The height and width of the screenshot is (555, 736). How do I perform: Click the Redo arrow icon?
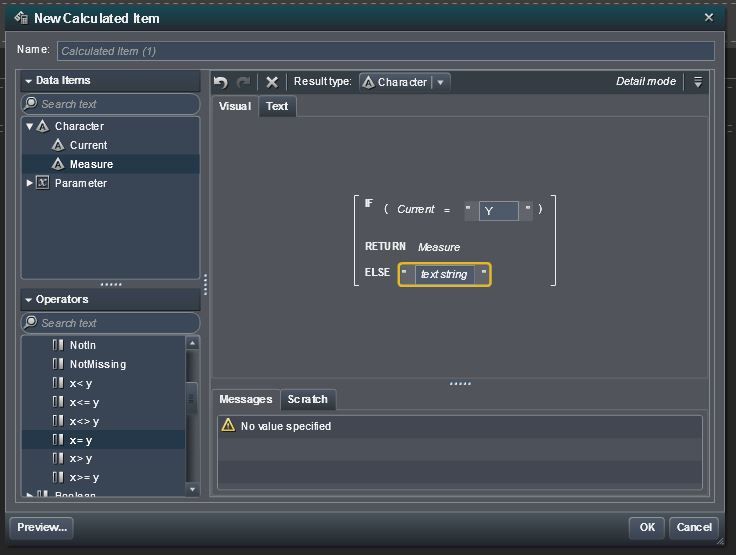243,82
